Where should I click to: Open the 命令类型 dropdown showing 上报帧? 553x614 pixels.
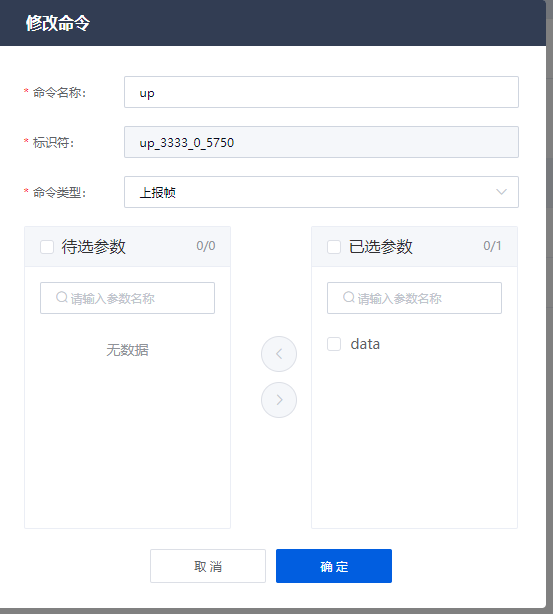tap(322, 192)
